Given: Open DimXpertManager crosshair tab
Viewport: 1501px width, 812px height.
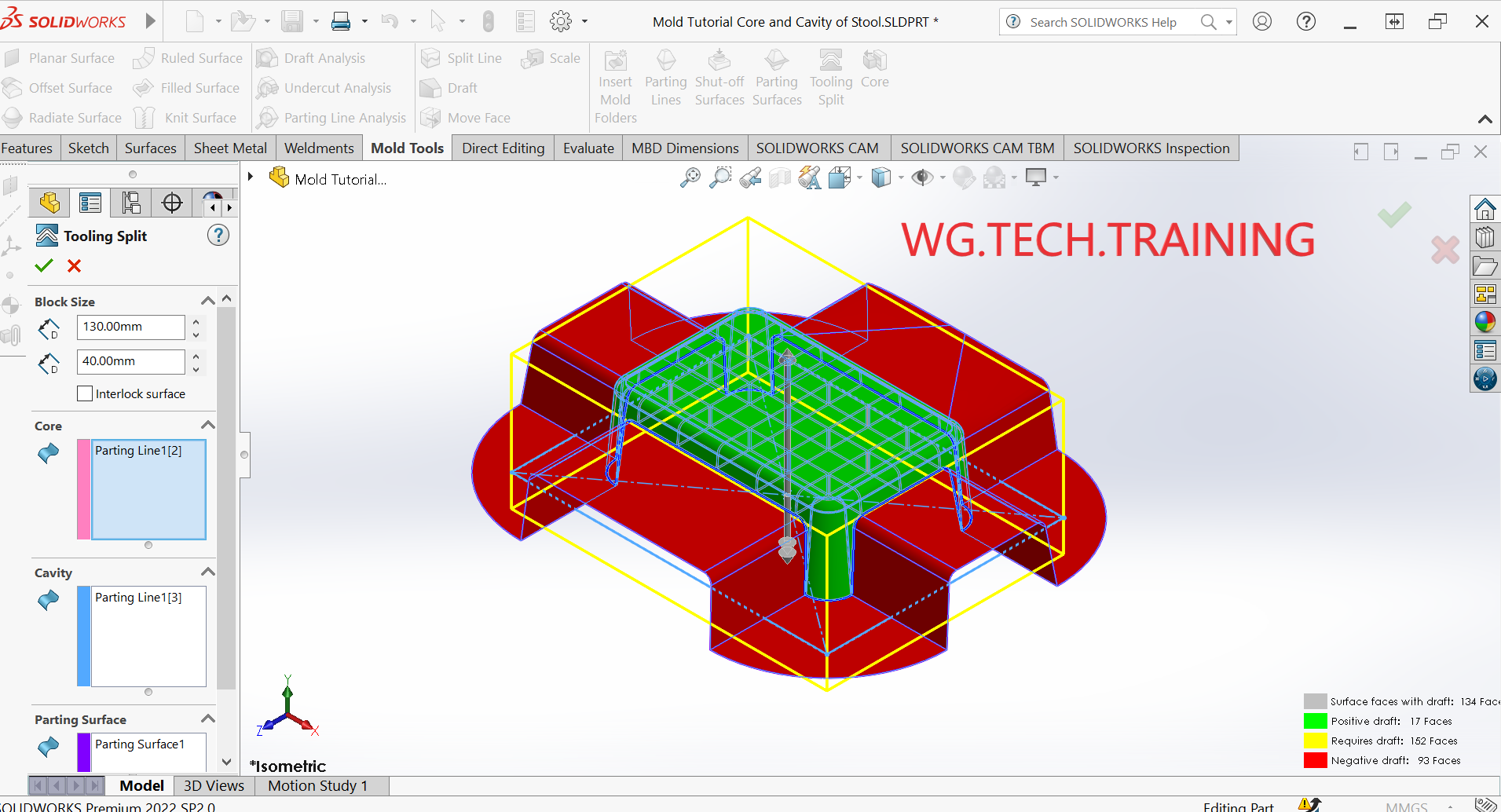Looking at the screenshot, I should click(x=172, y=203).
